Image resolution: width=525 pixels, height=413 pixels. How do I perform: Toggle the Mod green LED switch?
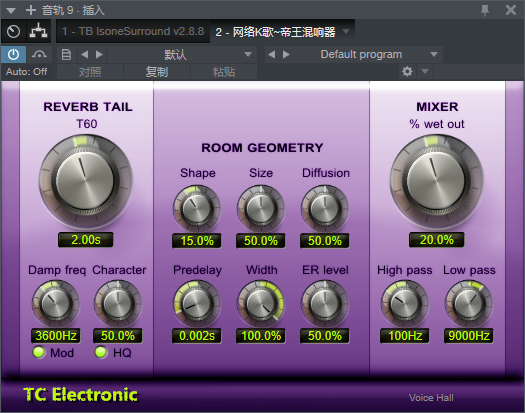pyautogui.click(x=39, y=352)
